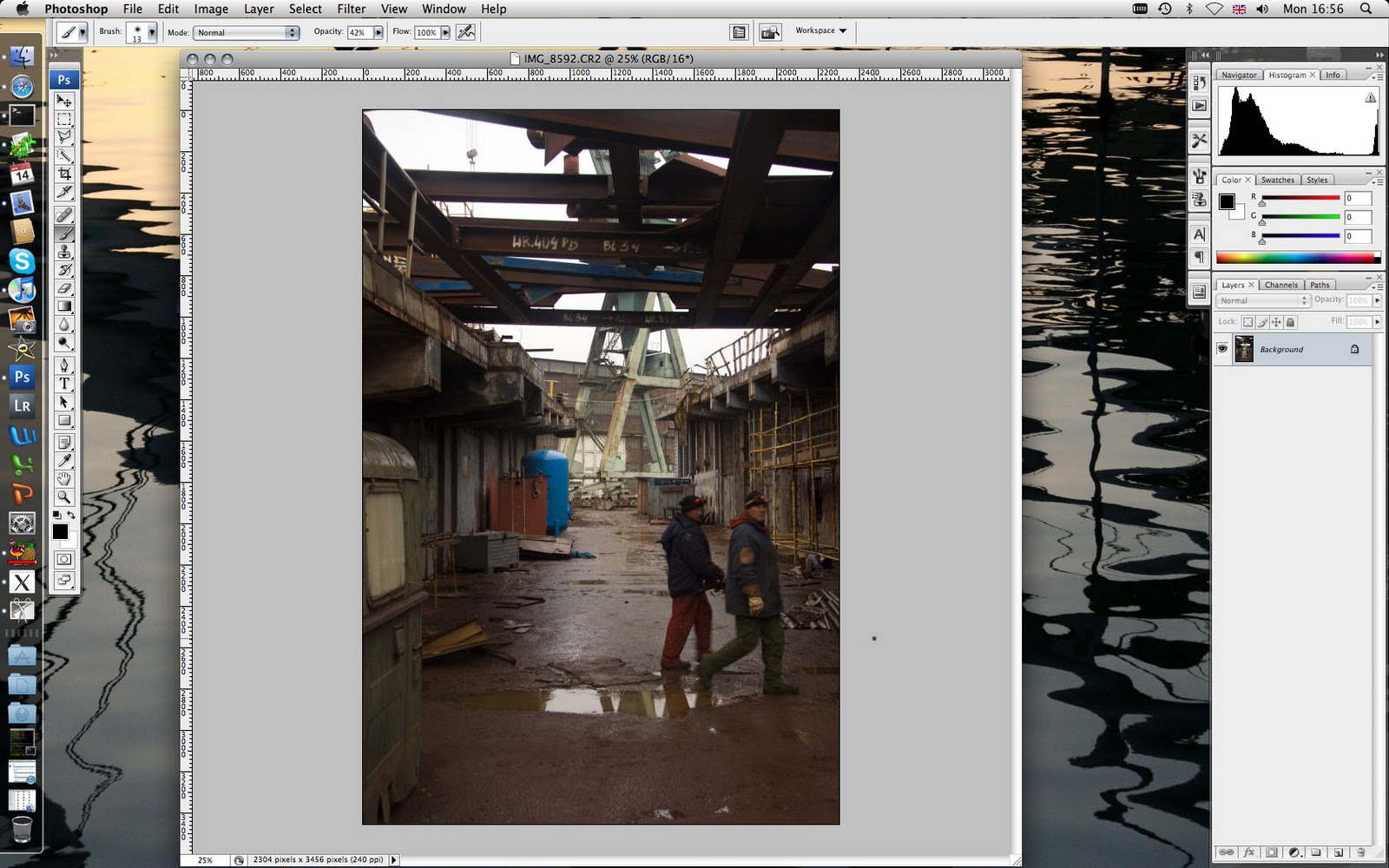This screenshot has height=868, width=1389.
Task: Switch to the Paths tab
Action: pyautogui.click(x=1320, y=285)
